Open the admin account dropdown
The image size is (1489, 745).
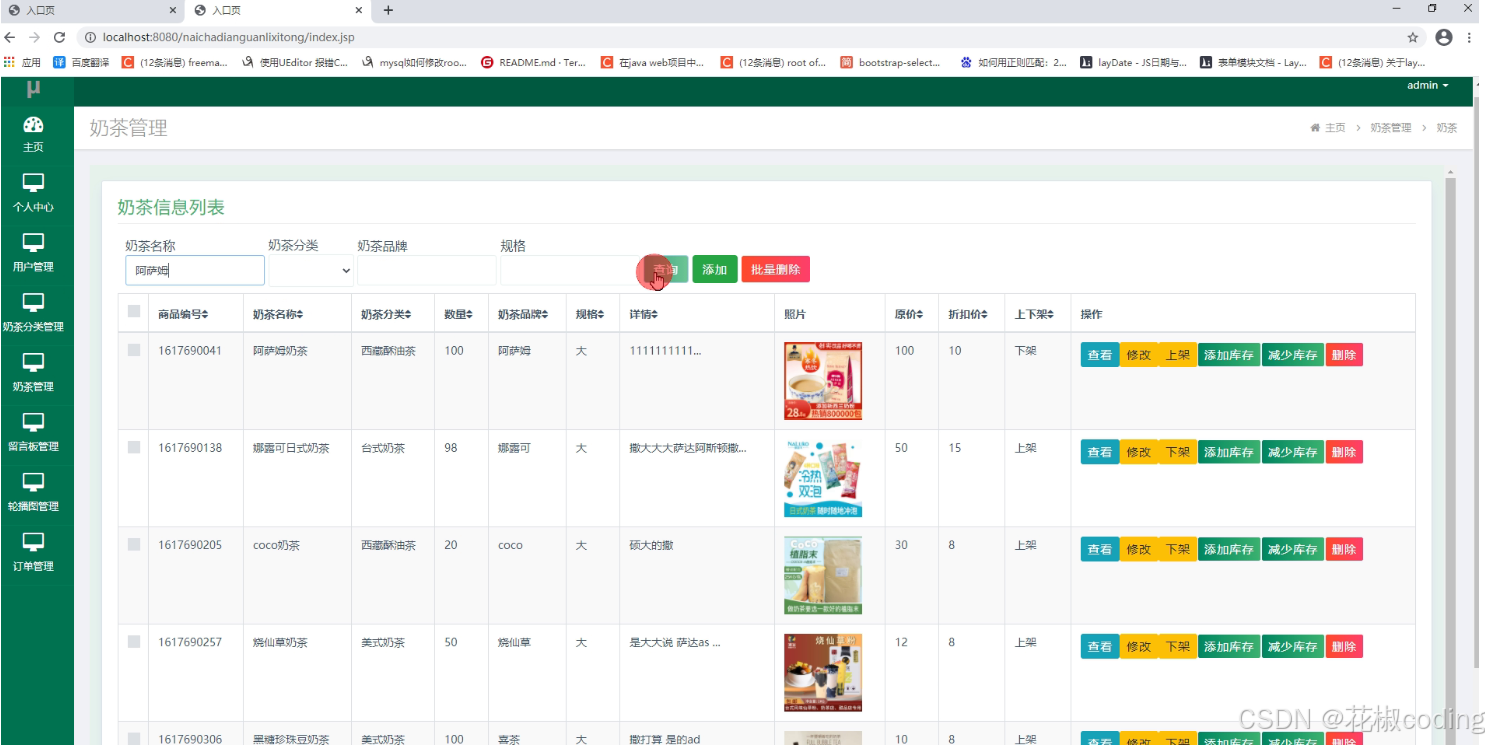1427,85
